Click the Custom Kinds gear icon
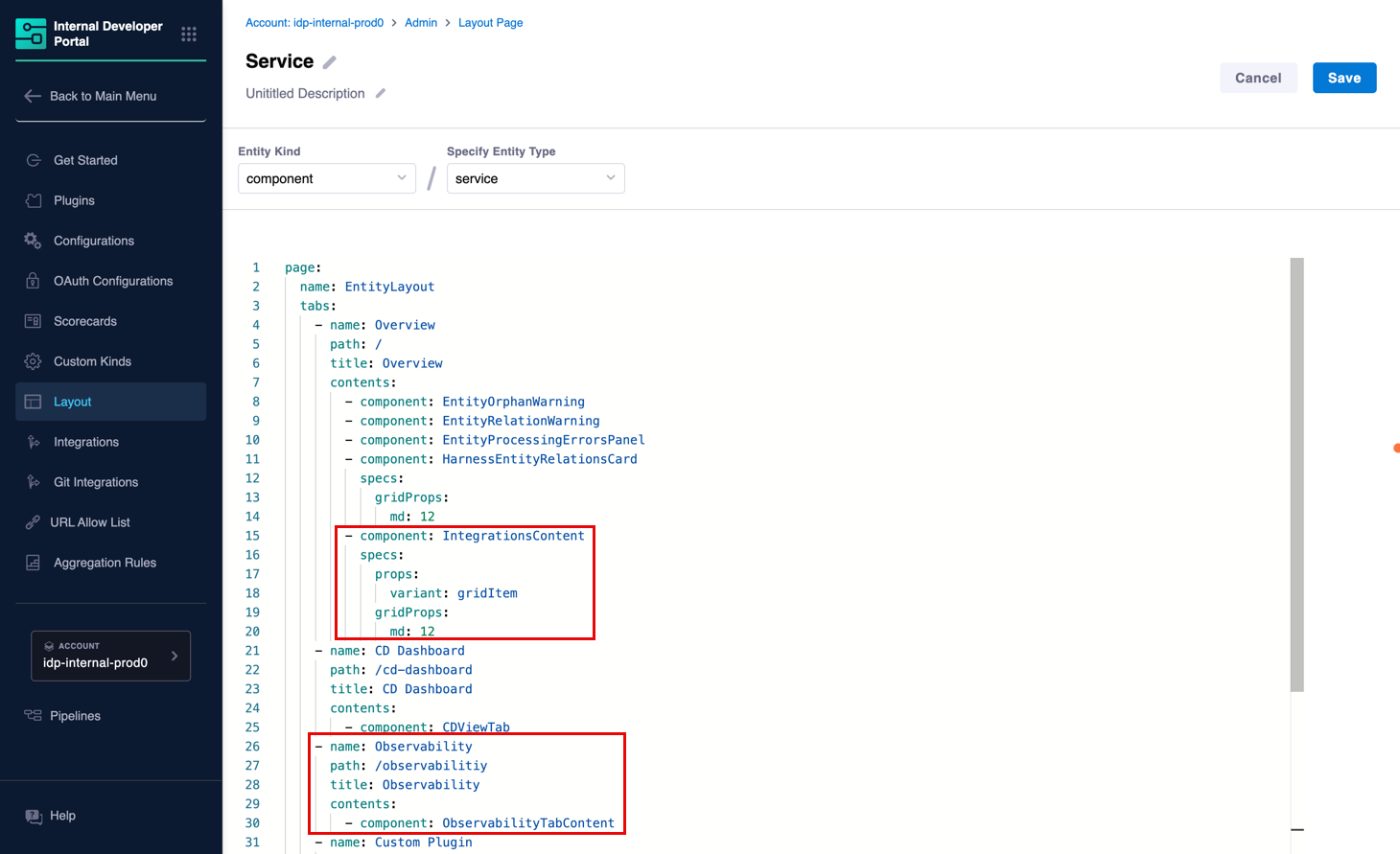Screen dimensions: 1400x854 pos(33,361)
